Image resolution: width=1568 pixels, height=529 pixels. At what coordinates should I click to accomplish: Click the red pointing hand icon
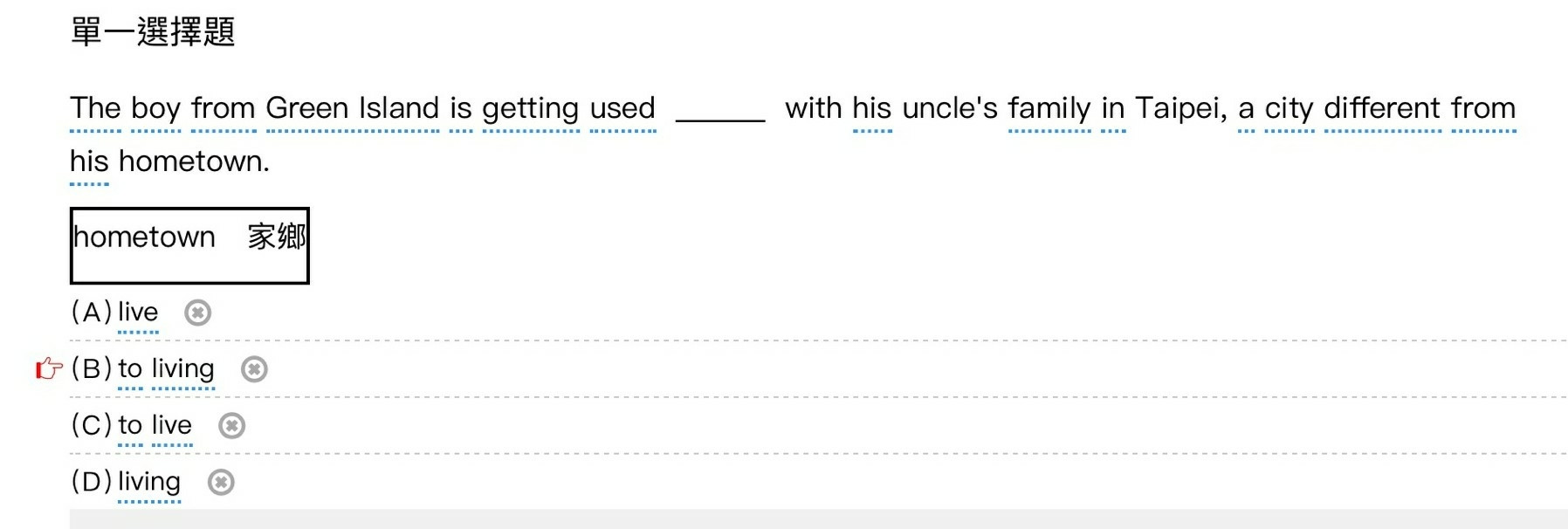pyautogui.click(x=49, y=369)
